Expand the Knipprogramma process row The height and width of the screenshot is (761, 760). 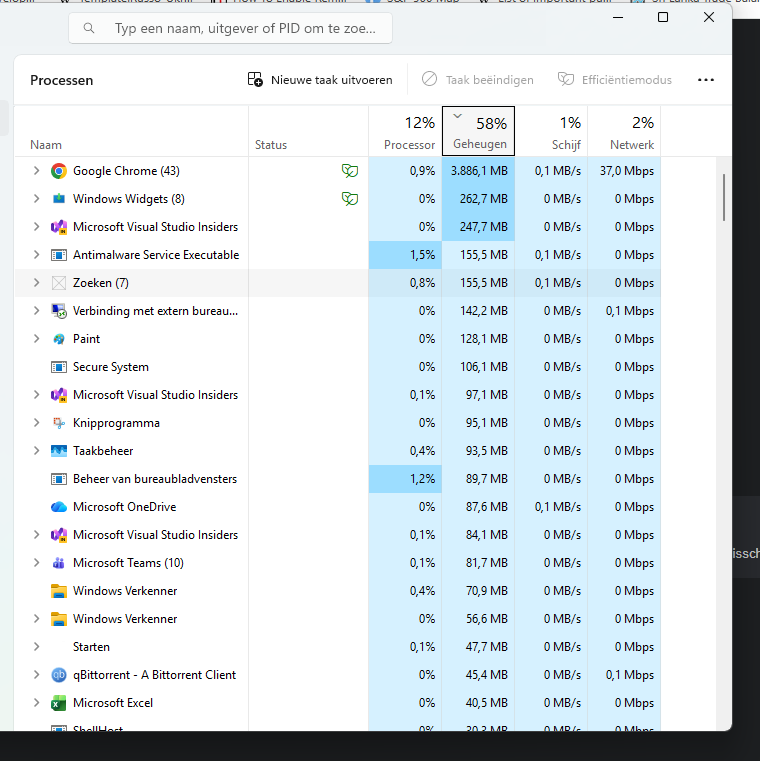pyautogui.click(x=36, y=423)
